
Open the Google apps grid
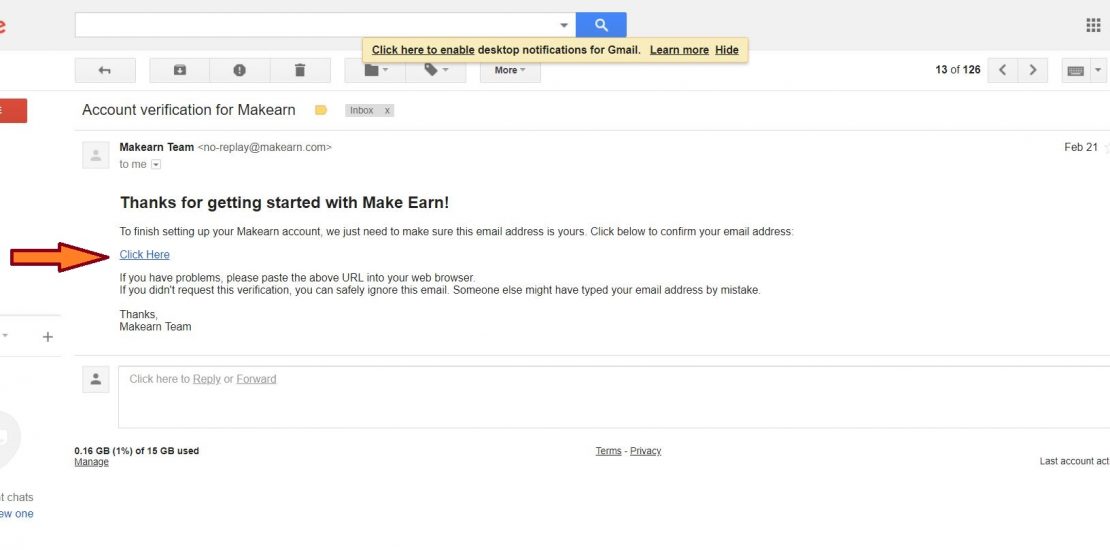1093,25
